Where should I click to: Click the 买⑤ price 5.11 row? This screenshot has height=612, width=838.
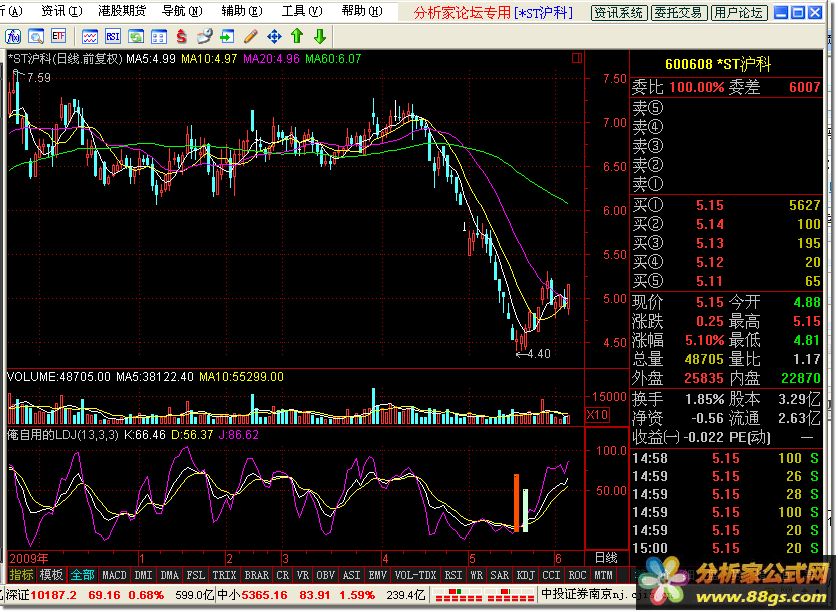[726, 281]
